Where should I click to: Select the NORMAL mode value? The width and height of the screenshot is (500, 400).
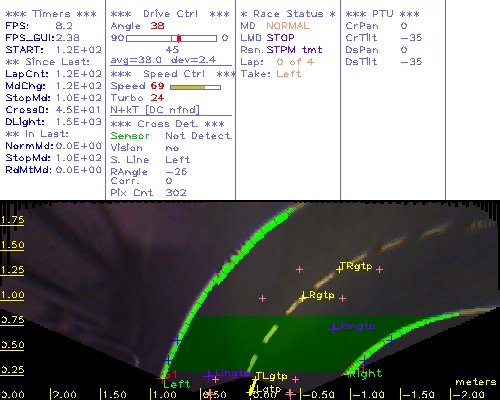point(288,26)
